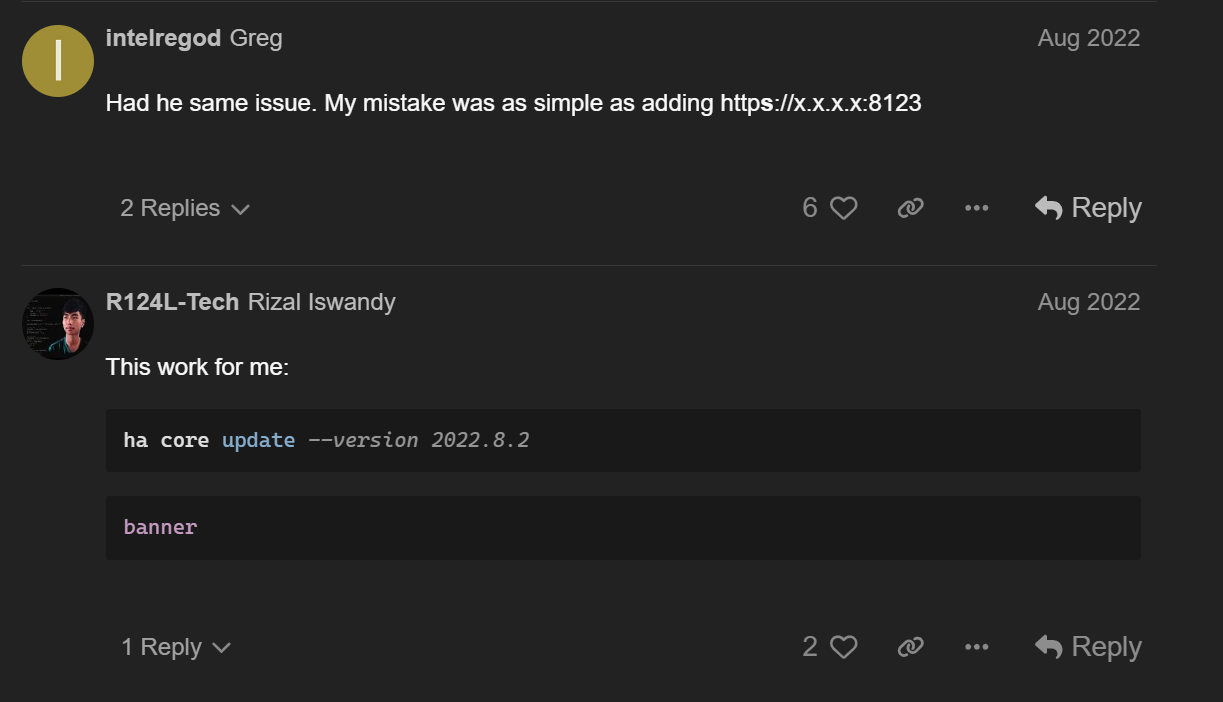Expand 1 Reply under R124L-Tech's post
Viewport: 1223px width, 702px height.
[x=175, y=647]
